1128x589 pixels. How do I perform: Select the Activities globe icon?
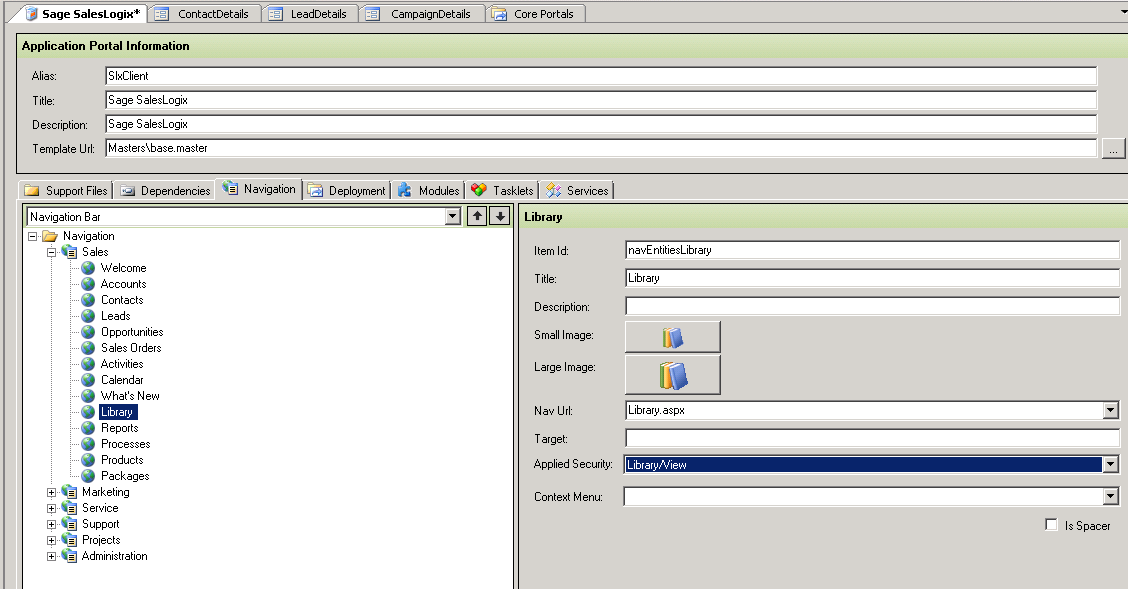click(88, 364)
